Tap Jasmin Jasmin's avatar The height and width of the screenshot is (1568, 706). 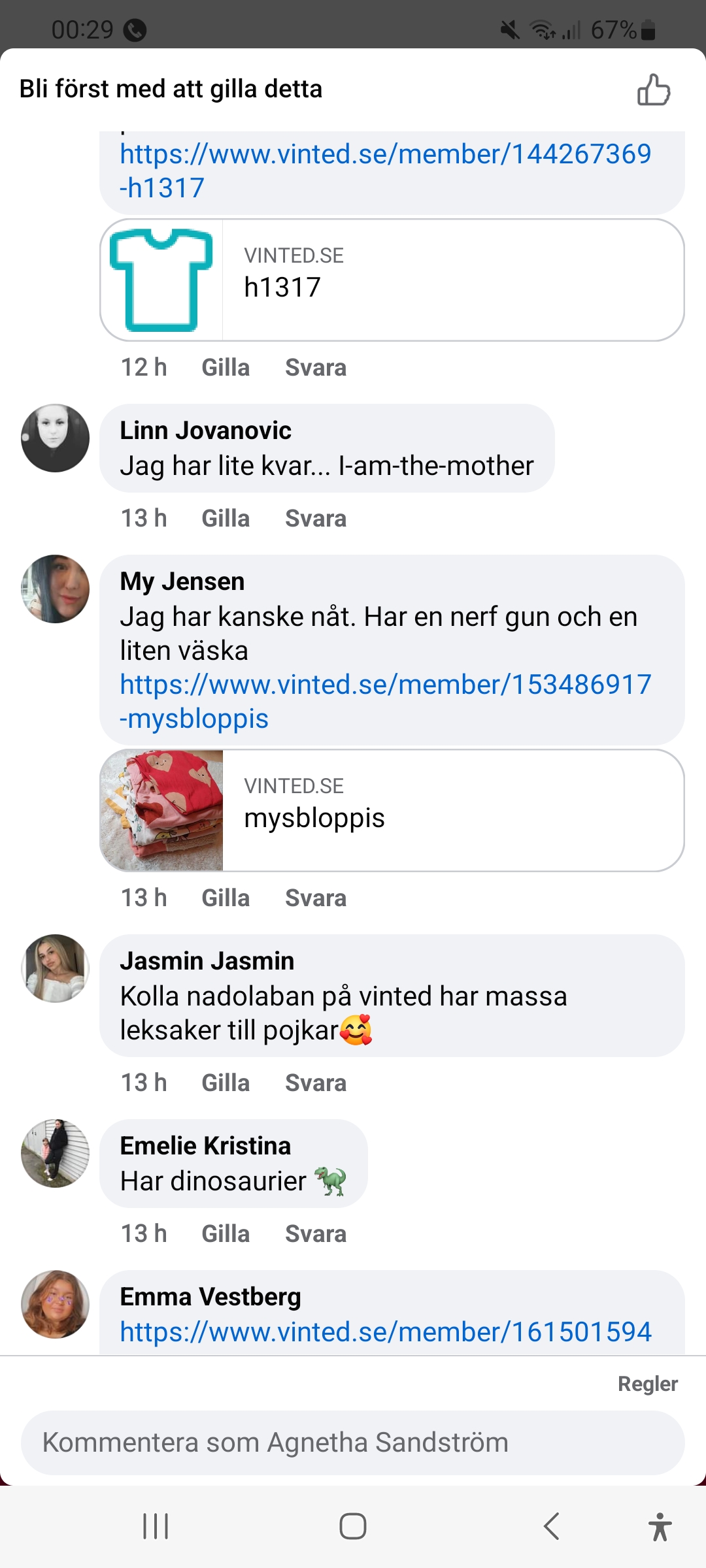(x=56, y=969)
